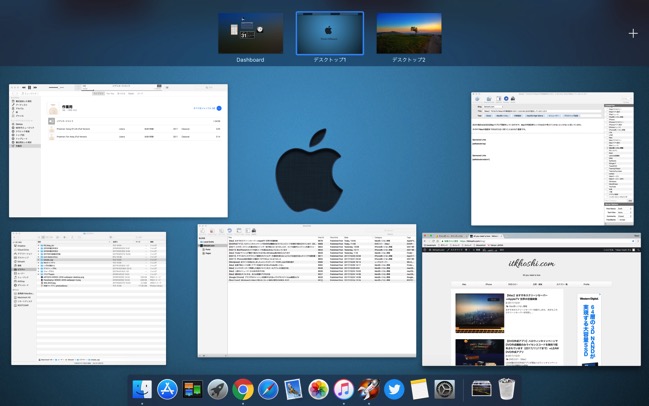This screenshot has width=649, height=406.
Task: Open the yellow notepad Dock icon
Action: [x=419, y=389]
